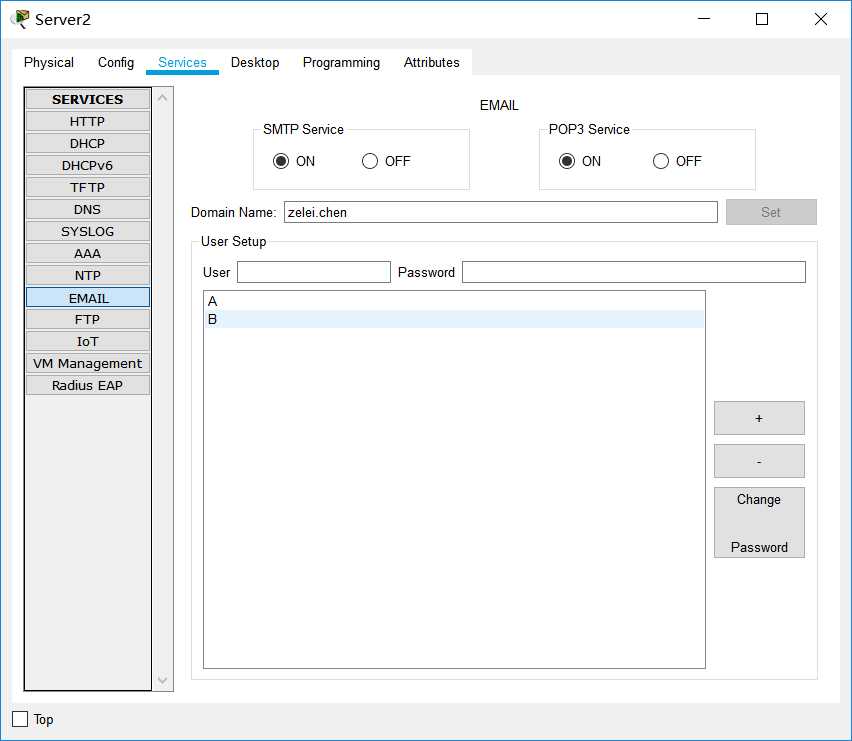
Task: Click the Change Password button
Action: (759, 523)
